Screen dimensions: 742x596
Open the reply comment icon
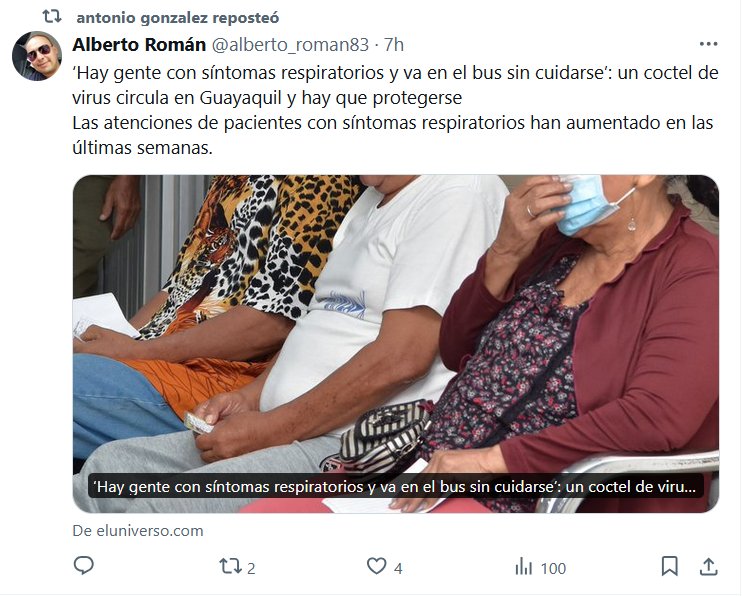[x=84, y=566]
